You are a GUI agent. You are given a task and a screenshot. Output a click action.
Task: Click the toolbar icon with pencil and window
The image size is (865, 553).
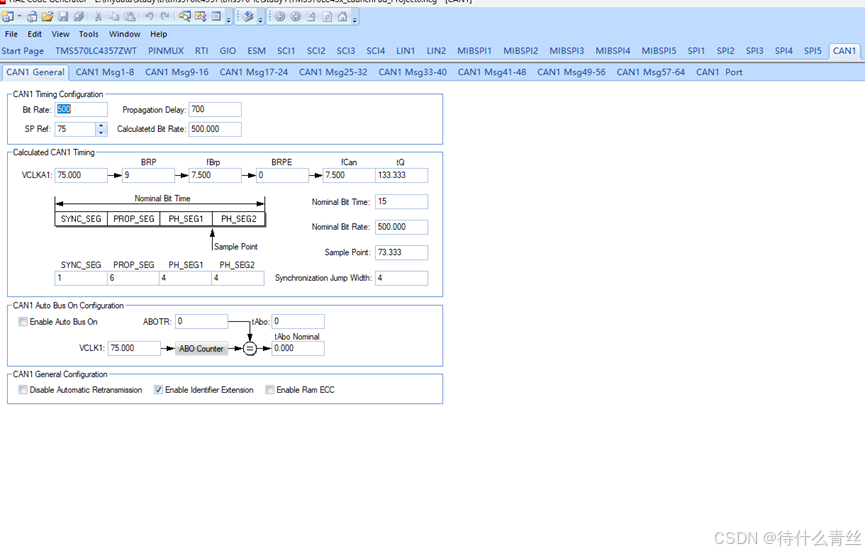click(x=200, y=17)
